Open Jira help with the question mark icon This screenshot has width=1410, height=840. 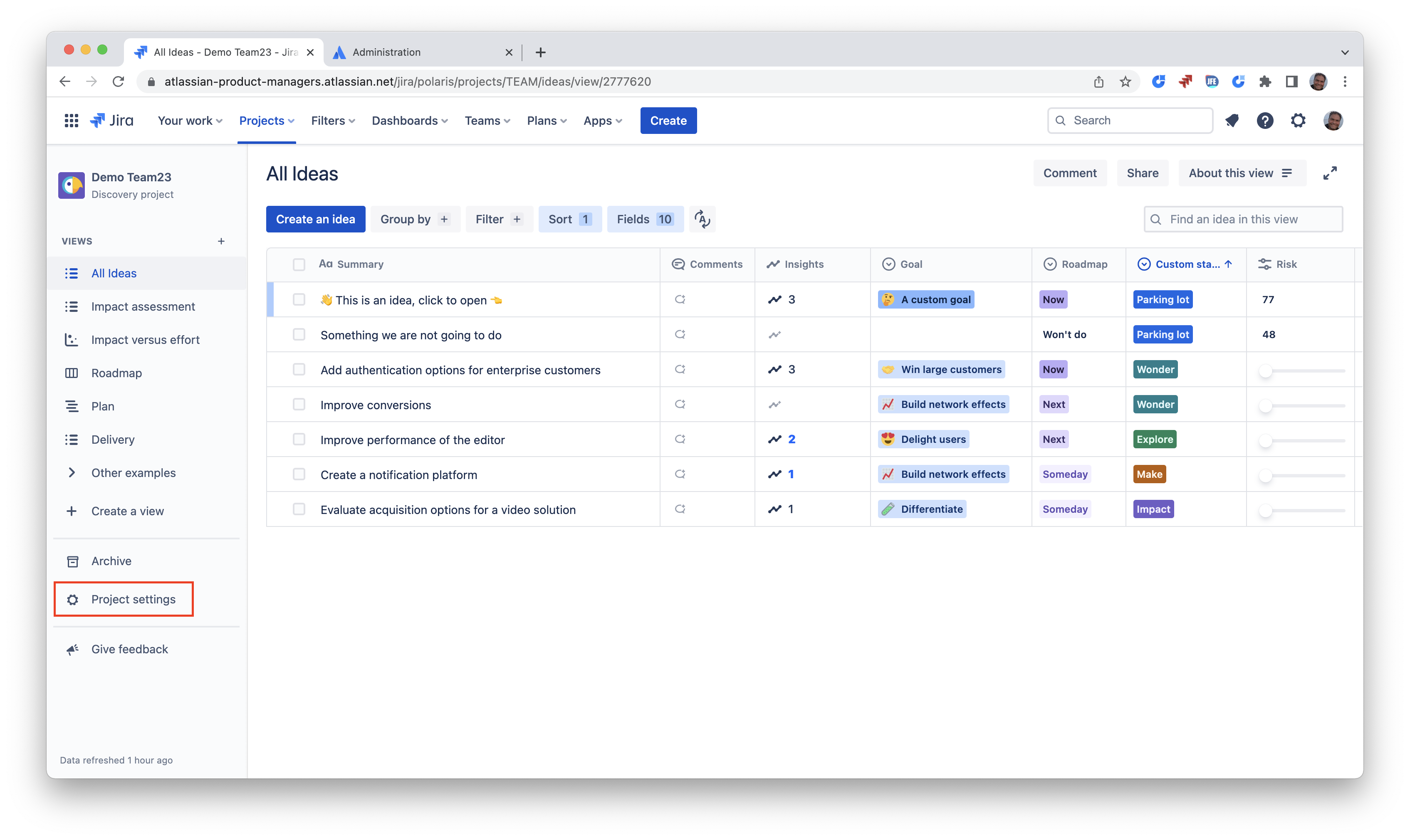pos(1265,120)
